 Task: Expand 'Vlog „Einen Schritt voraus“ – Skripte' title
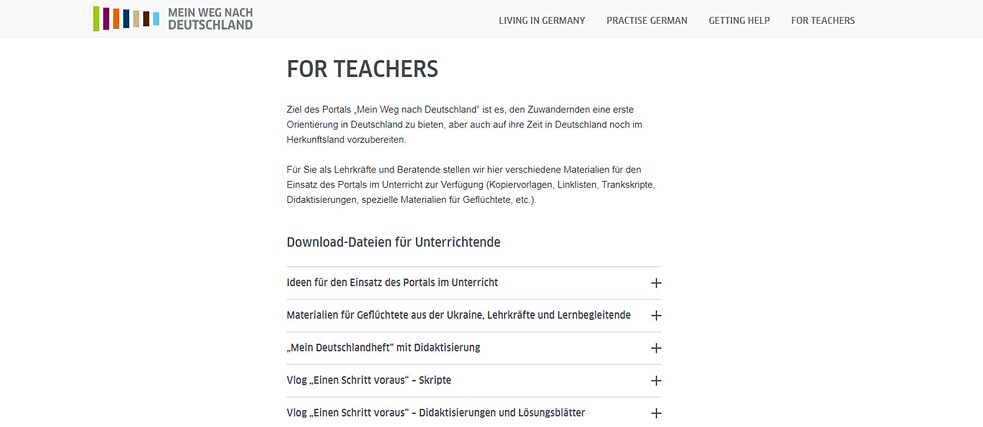coord(375,381)
